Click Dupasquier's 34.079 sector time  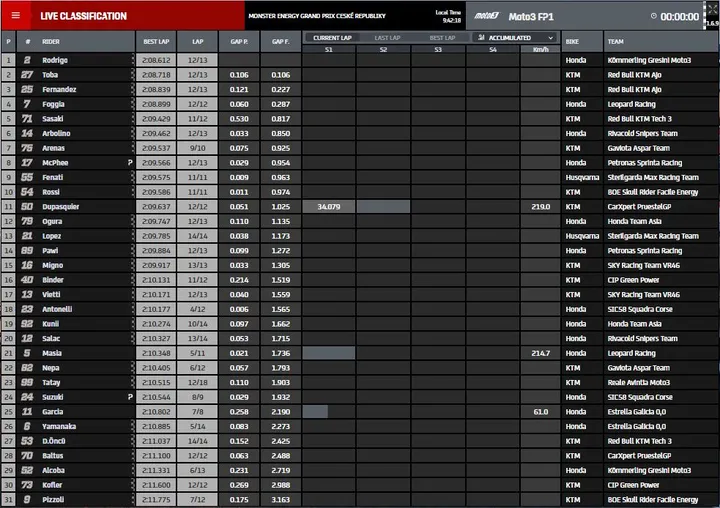(329, 207)
